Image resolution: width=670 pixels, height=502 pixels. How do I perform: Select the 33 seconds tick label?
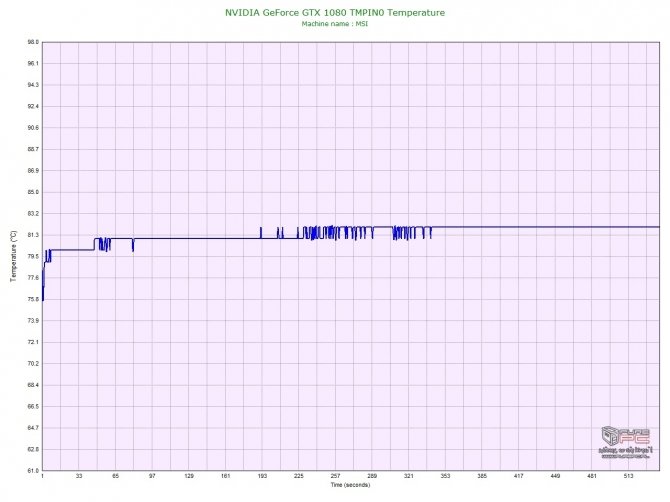tap(79, 476)
